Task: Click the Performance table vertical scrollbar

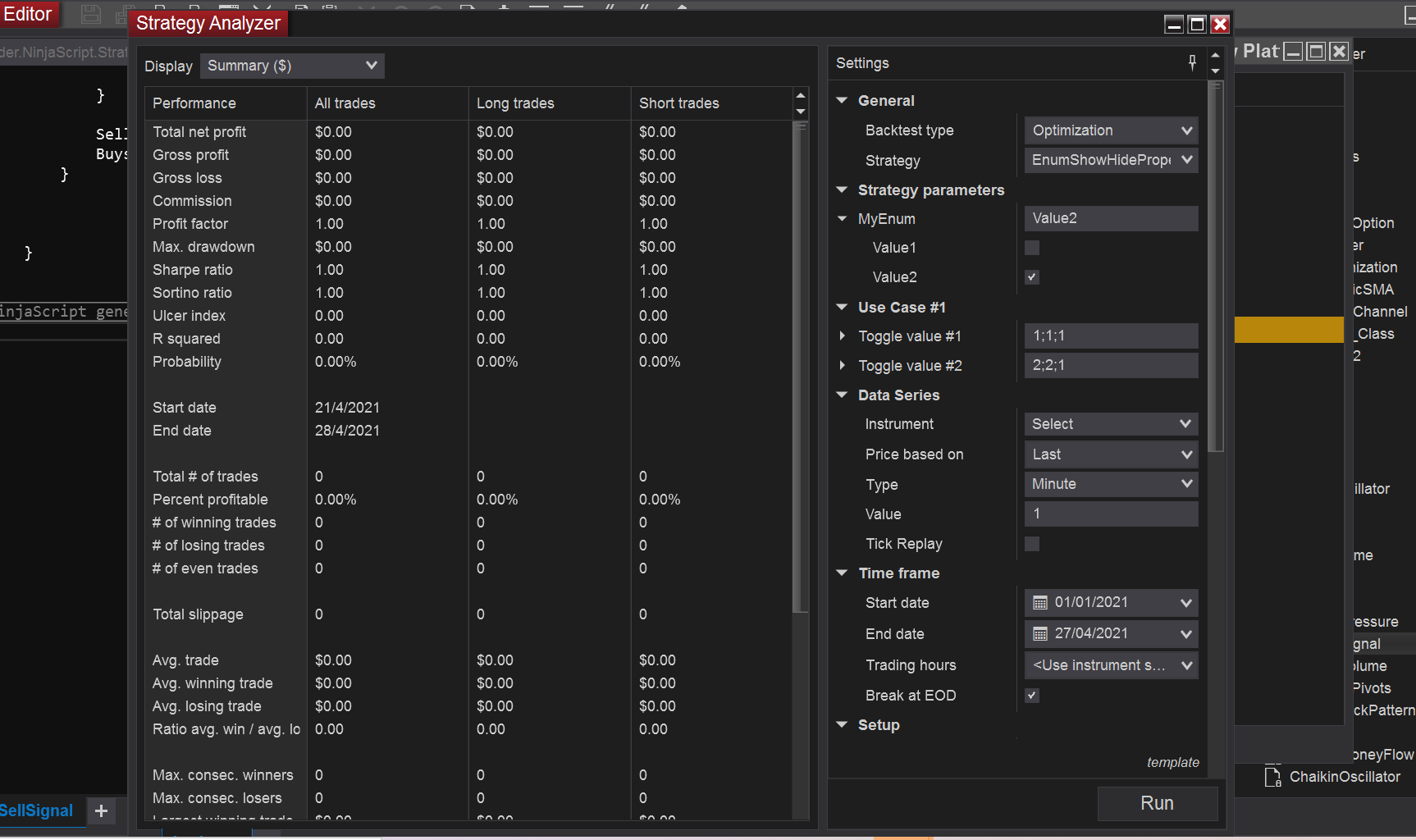Action: 801,367
